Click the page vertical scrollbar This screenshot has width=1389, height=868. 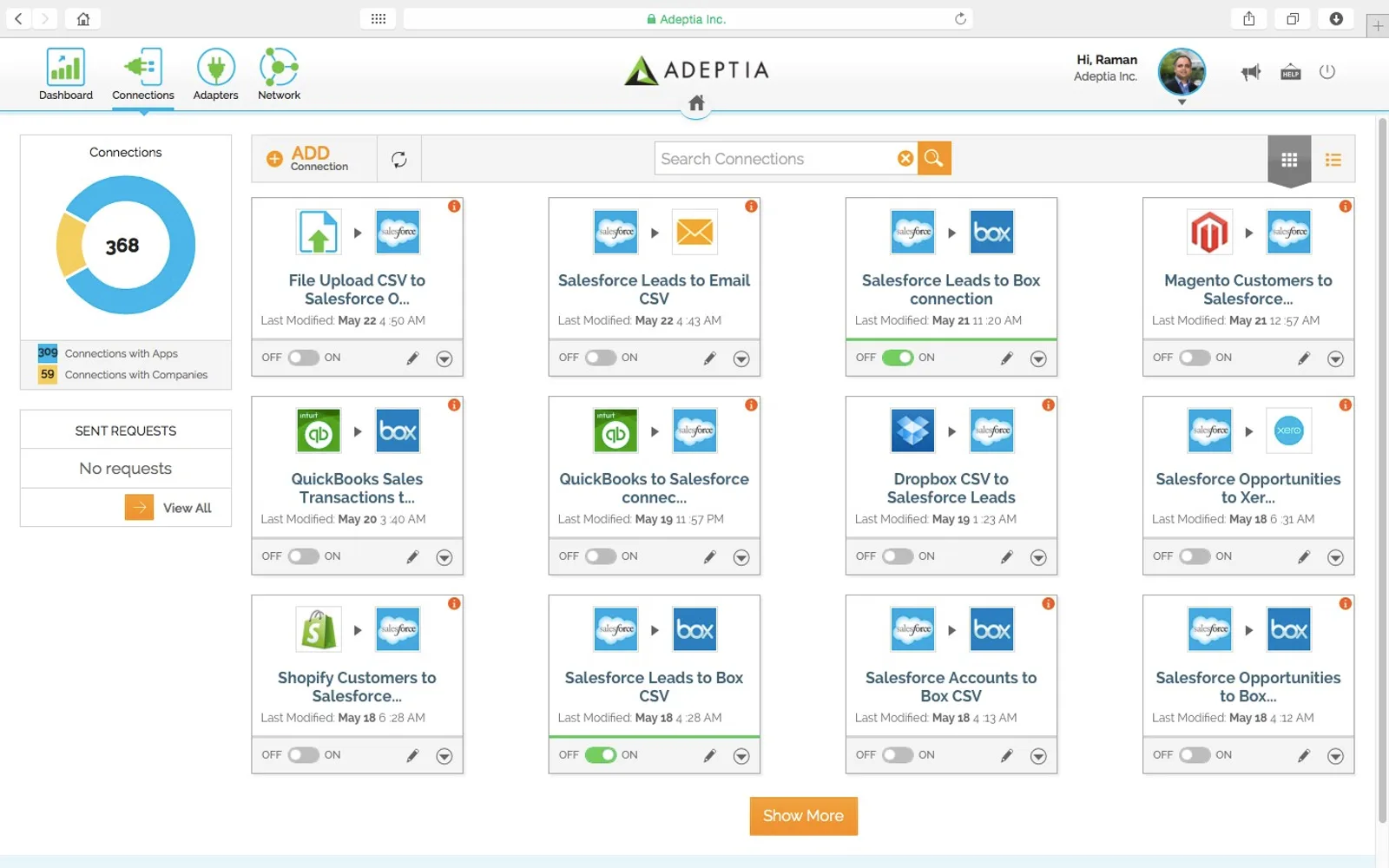pyautogui.click(x=1382, y=469)
